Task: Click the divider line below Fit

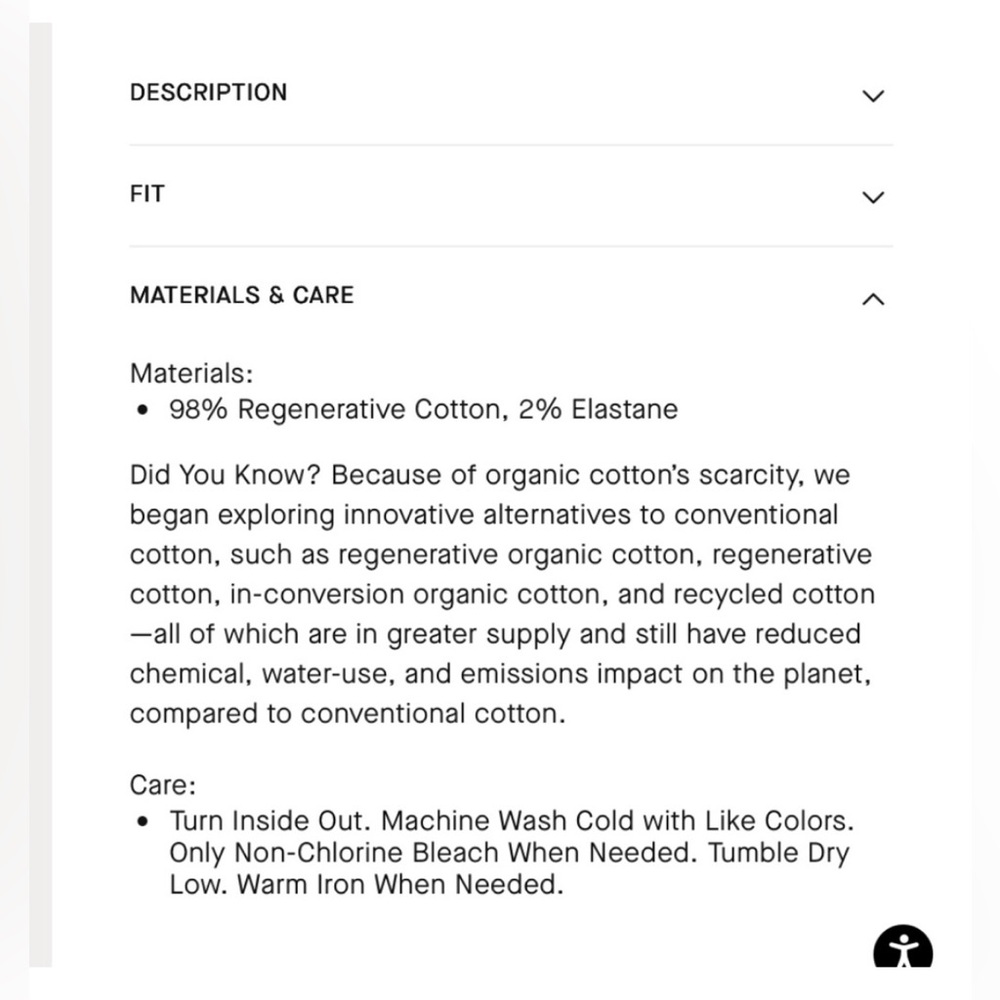Action: coord(511,246)
